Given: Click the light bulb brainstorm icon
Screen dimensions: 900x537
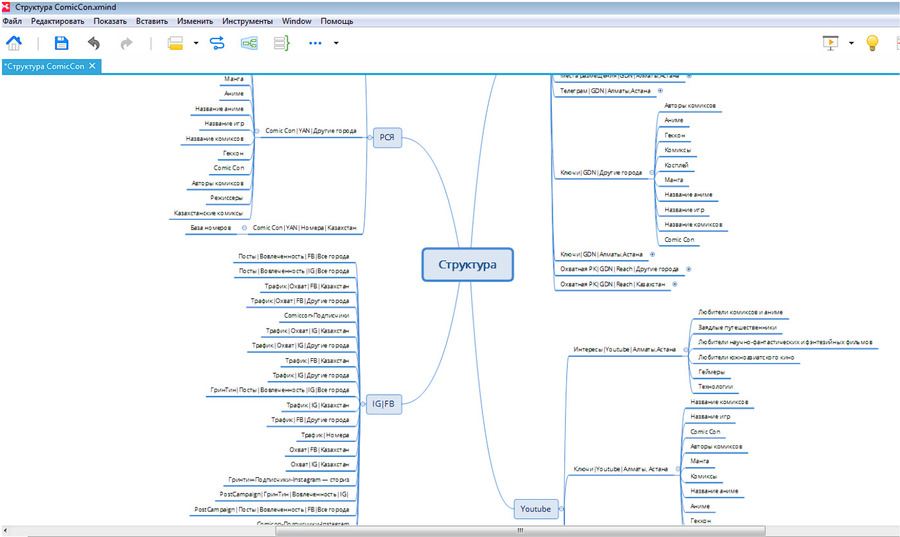Looking at the screenshot, I should [872, 43].
